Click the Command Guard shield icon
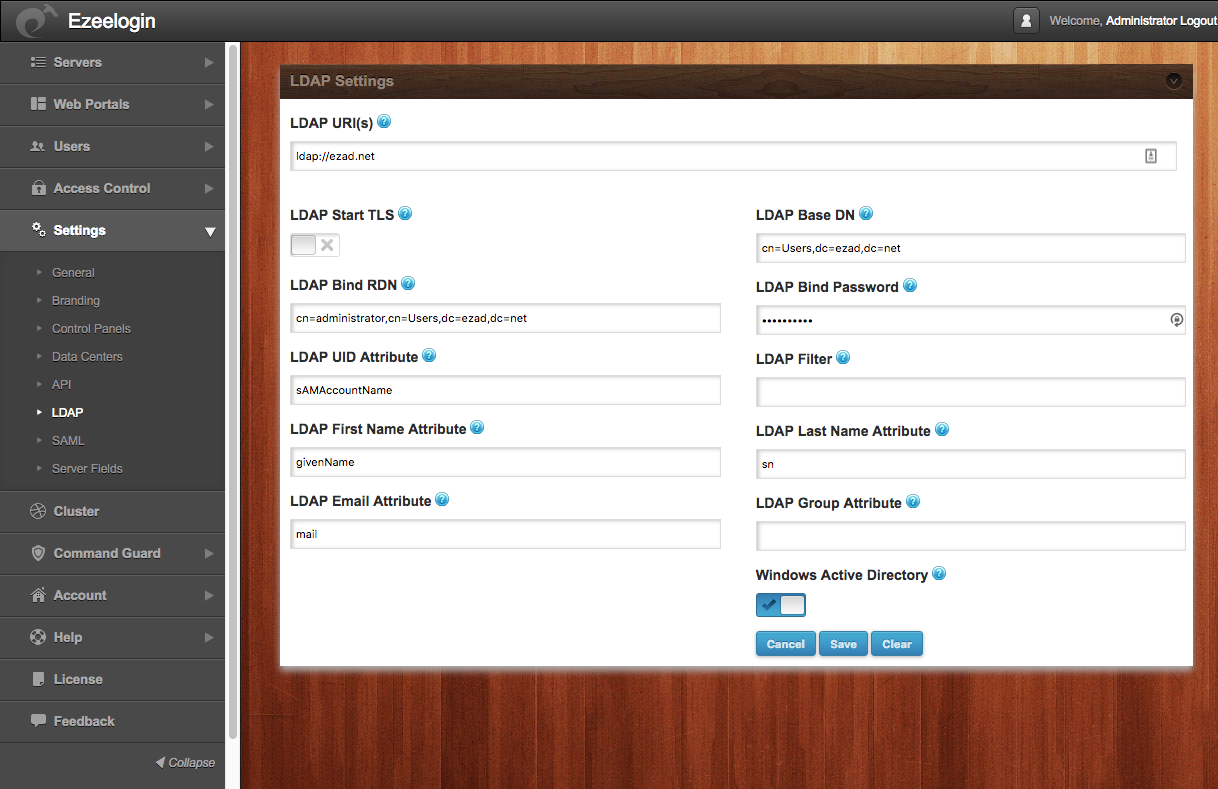Viewport: 1218px width, 789px height. pyautogui.click(x=39, y=553)
